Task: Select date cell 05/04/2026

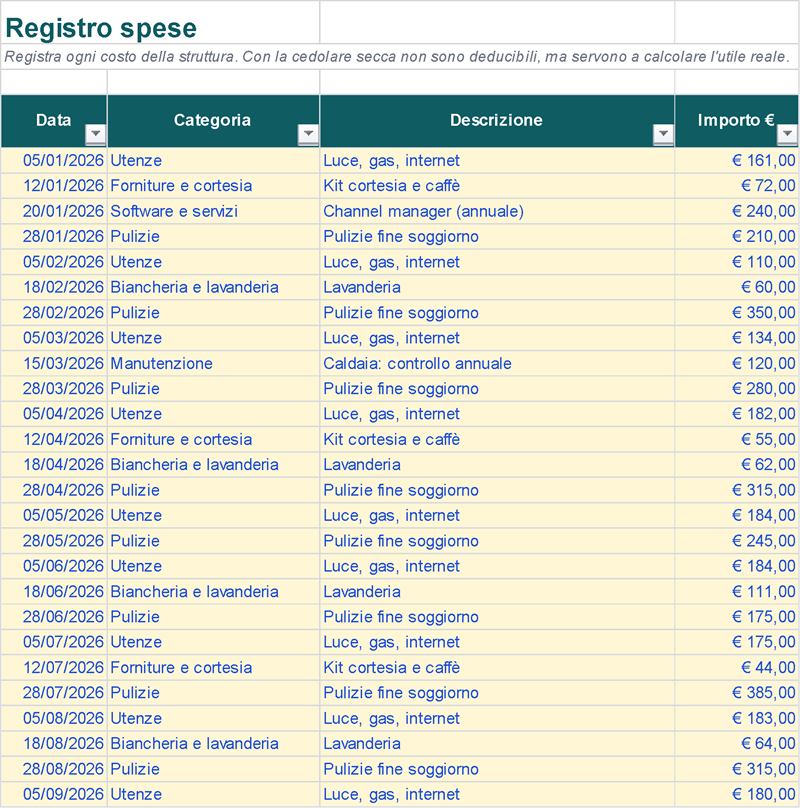Action: (x=54, y=414)
